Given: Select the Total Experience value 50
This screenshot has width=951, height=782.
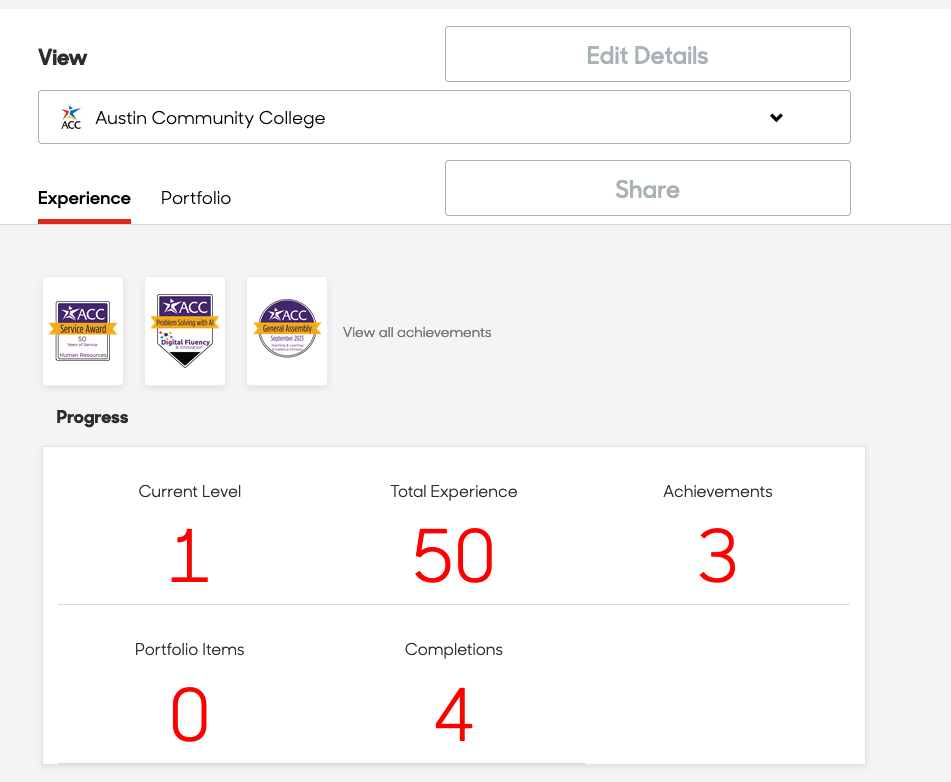Looking at the screenshot, I should click(x=454, y=555).
